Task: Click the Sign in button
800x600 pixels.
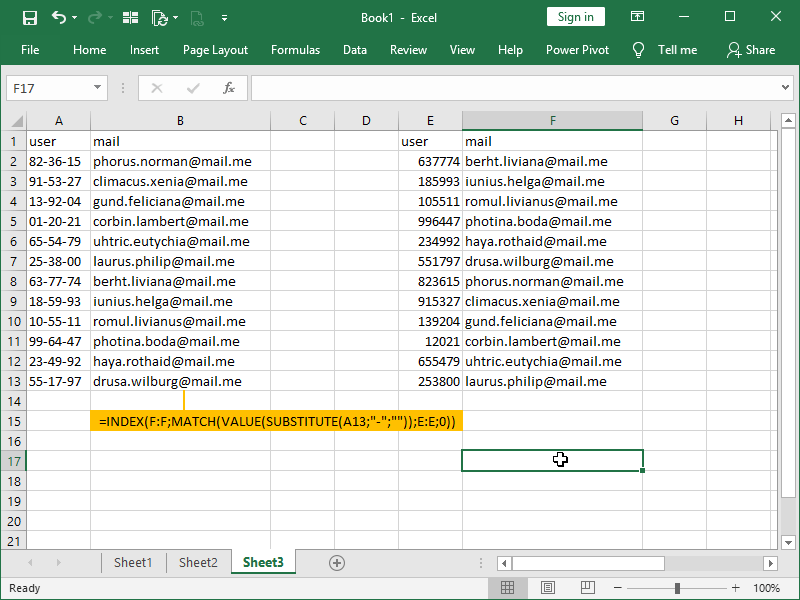Action: coord(575,17)
